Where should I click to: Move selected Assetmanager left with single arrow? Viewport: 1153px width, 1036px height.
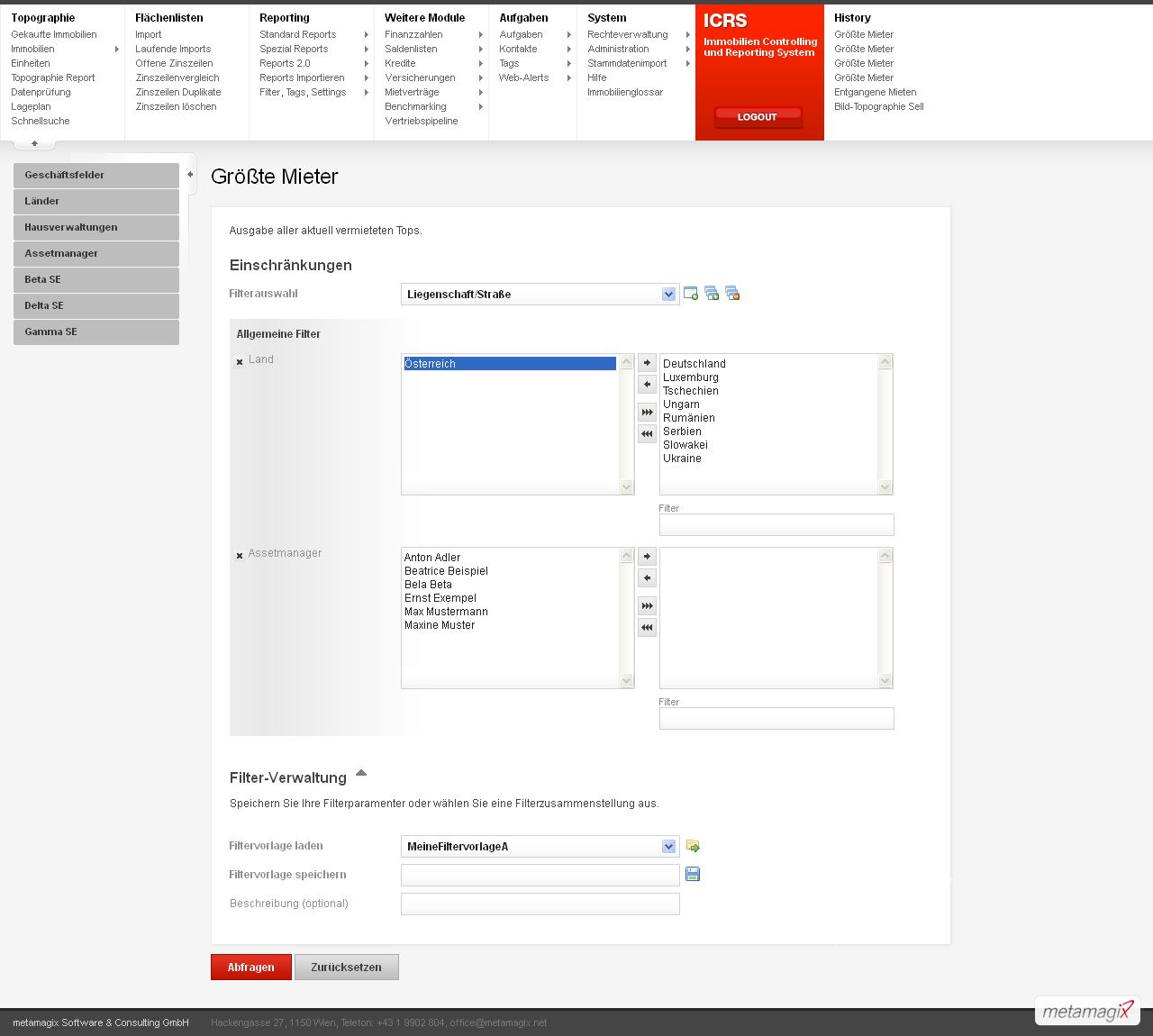pyautogui.click(x=647, y=578)
